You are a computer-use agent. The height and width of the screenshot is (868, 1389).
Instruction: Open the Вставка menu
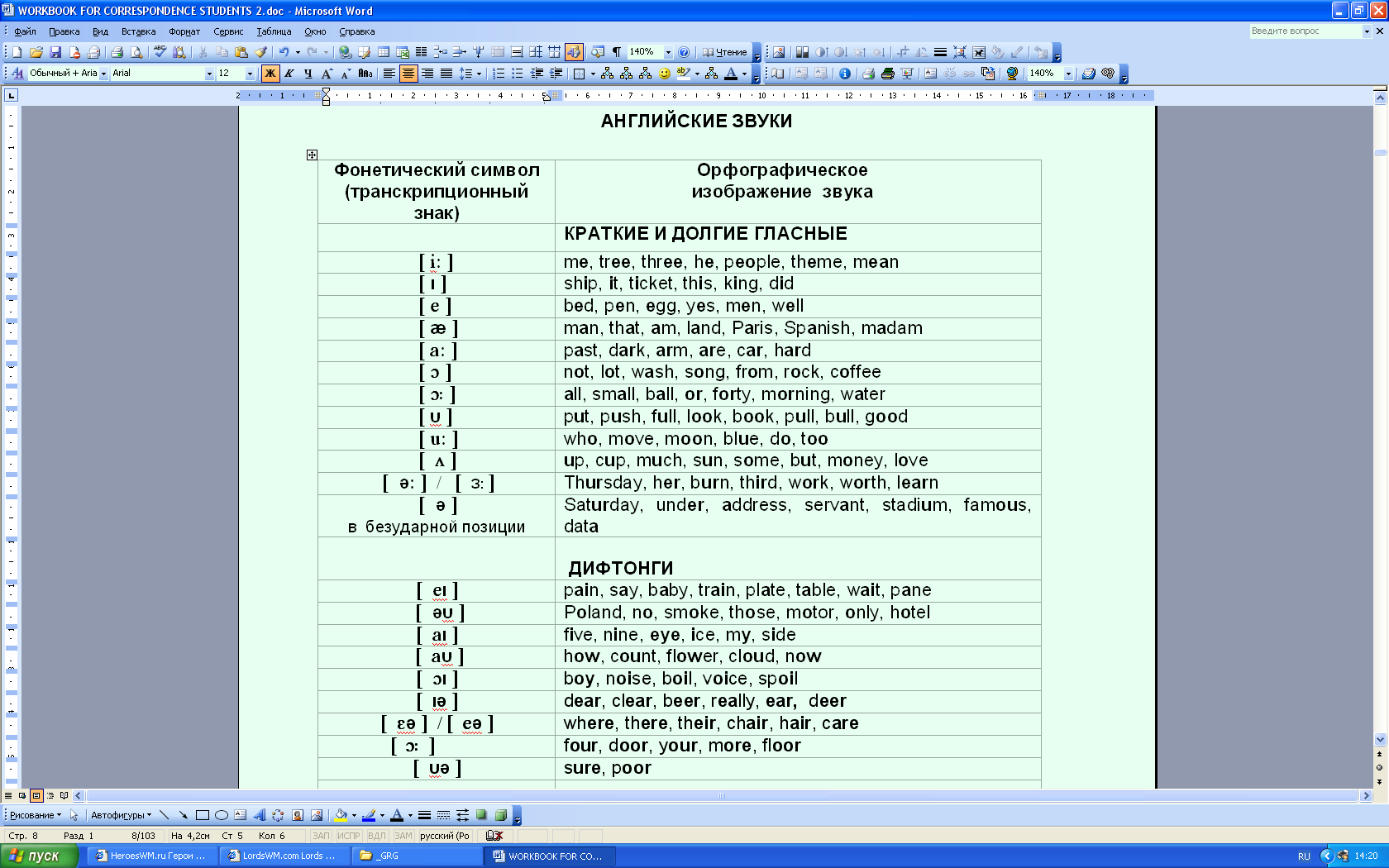pyautogui.click(x=138, y=31)
